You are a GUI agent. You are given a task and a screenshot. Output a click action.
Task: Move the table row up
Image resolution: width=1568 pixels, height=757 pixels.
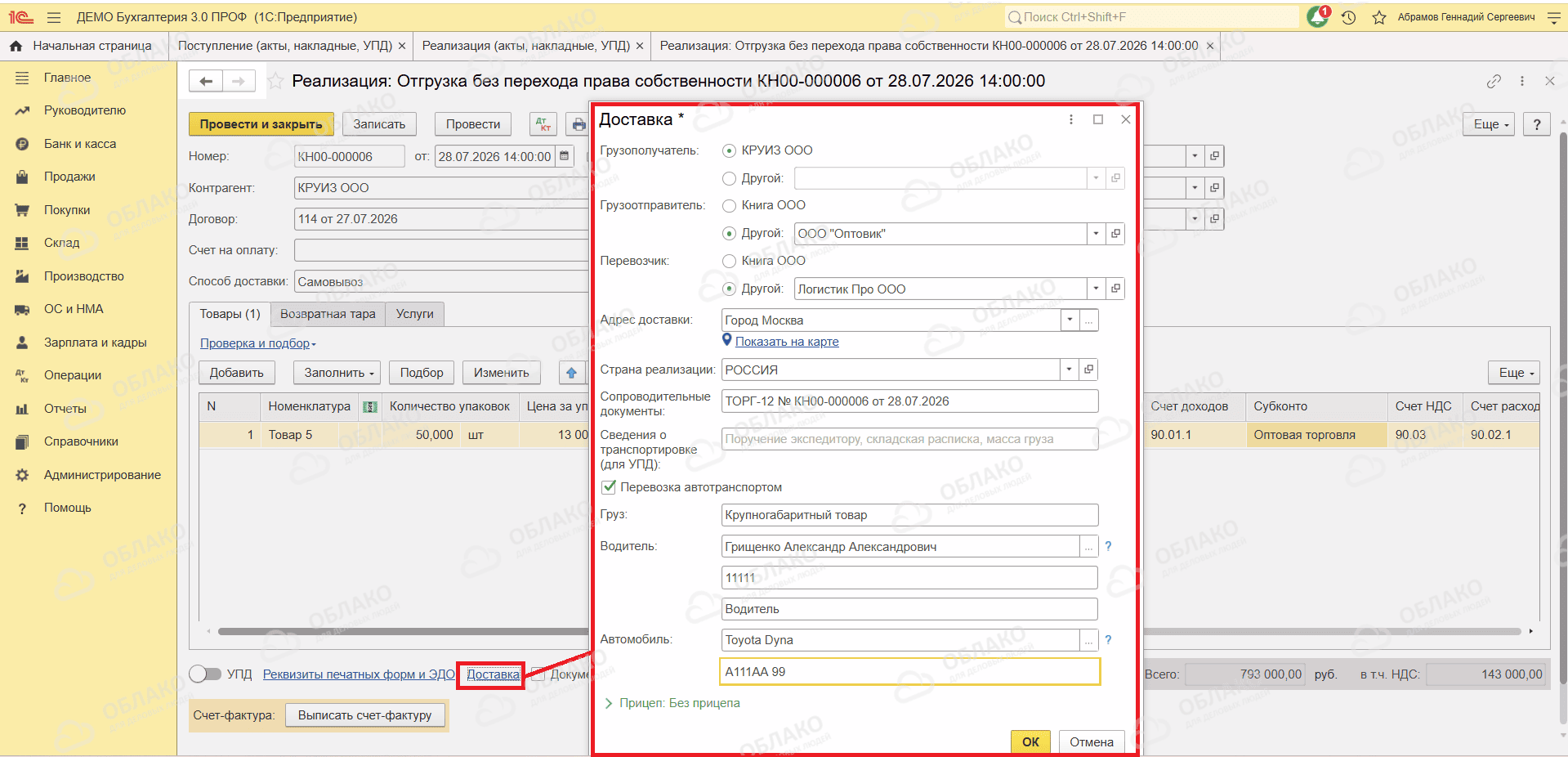pos(571,373)
